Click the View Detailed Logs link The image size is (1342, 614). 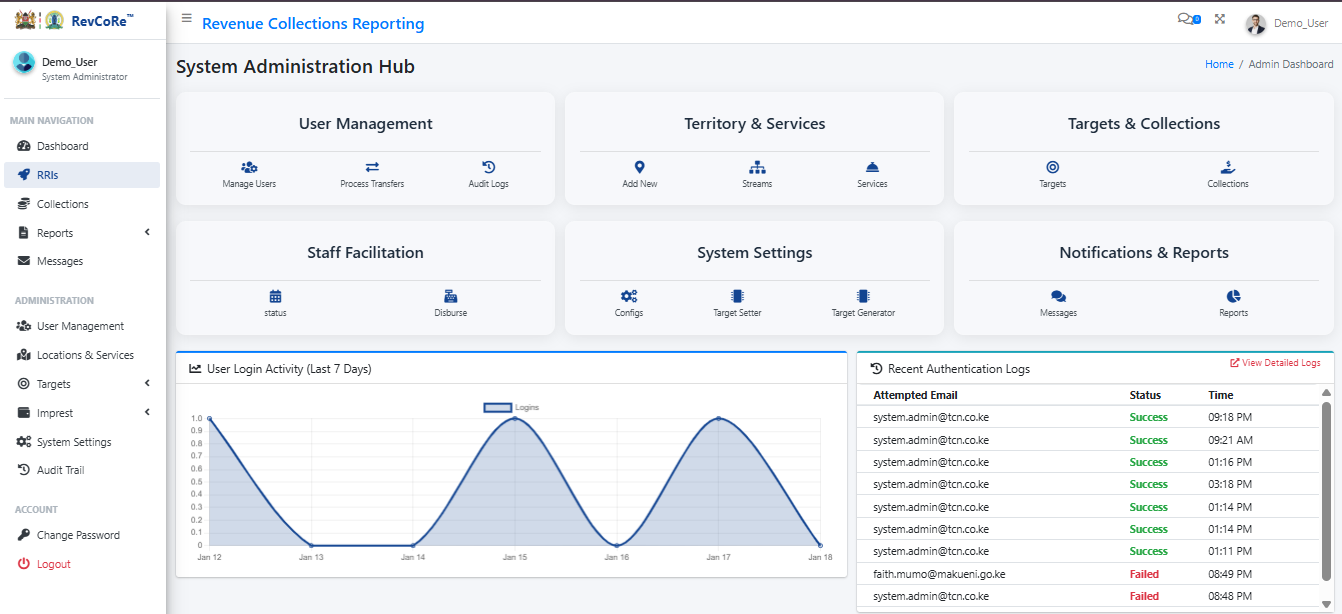[1274, 363]
